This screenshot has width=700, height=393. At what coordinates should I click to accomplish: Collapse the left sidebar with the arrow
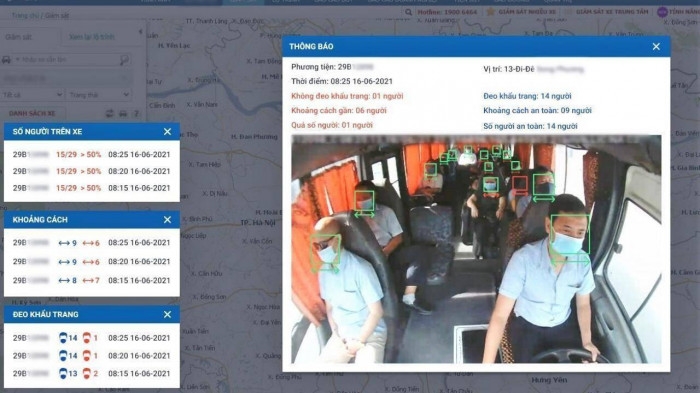point(141,32)
